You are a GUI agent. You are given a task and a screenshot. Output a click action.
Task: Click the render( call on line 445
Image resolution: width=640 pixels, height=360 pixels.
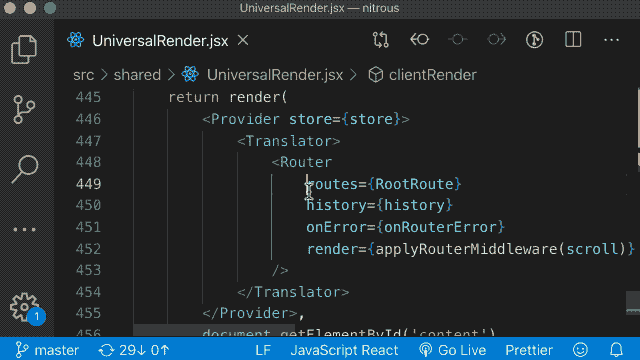(x=258, y=98)
